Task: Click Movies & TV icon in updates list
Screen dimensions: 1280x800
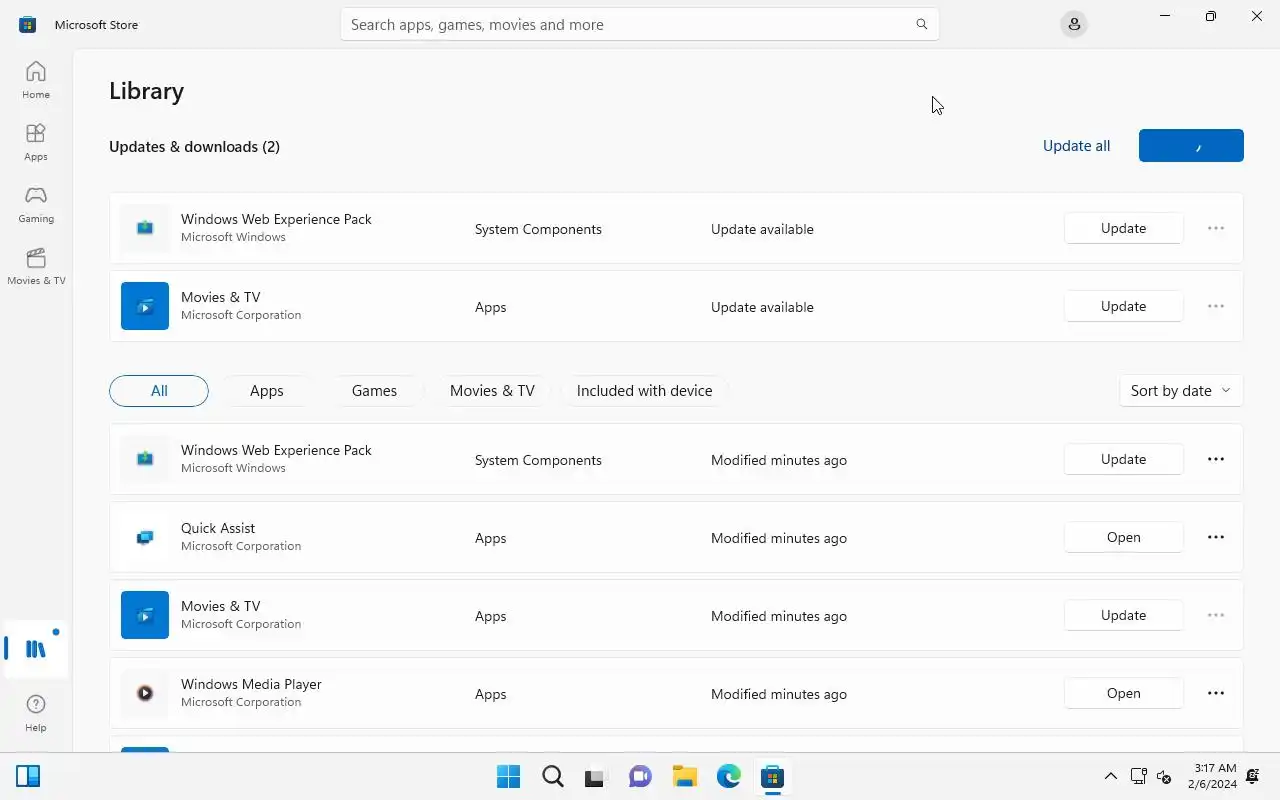Action: pyautogui.click(x=145, y=306)
